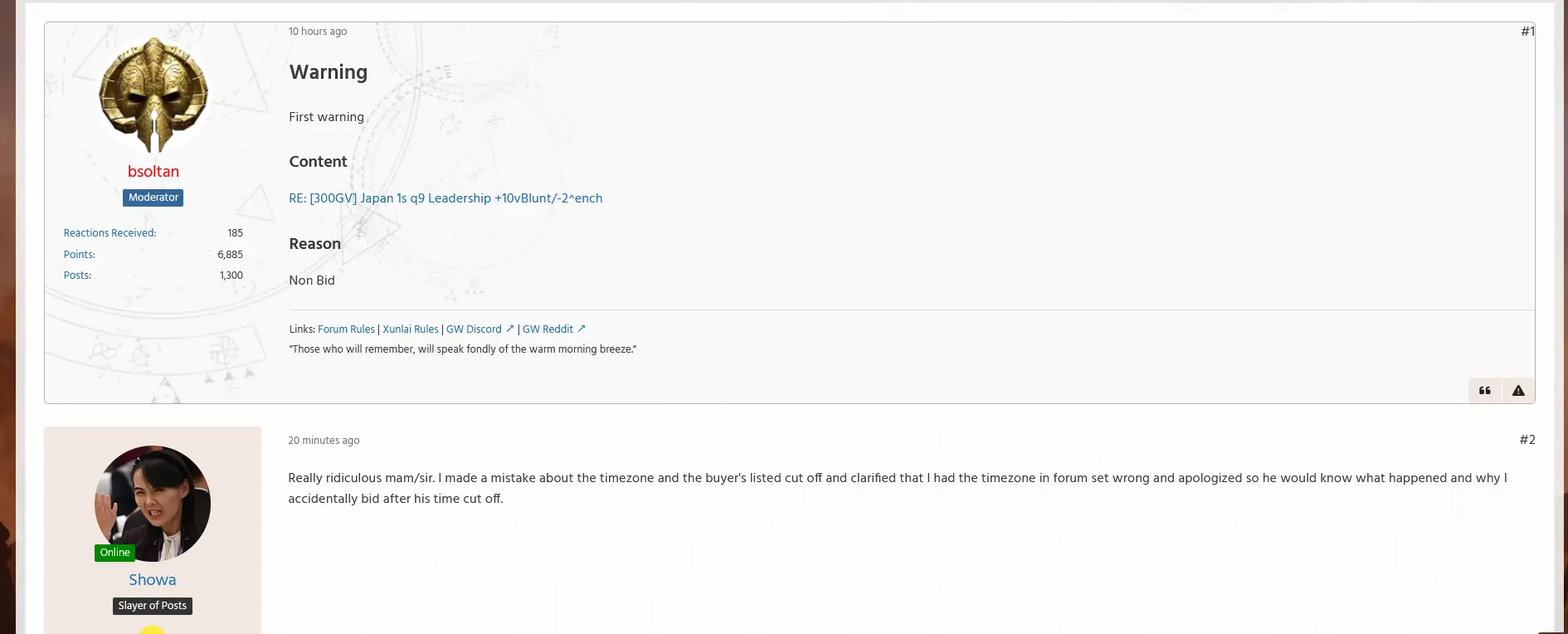Click the Reactions Received stat link

(x=110, y=233)
